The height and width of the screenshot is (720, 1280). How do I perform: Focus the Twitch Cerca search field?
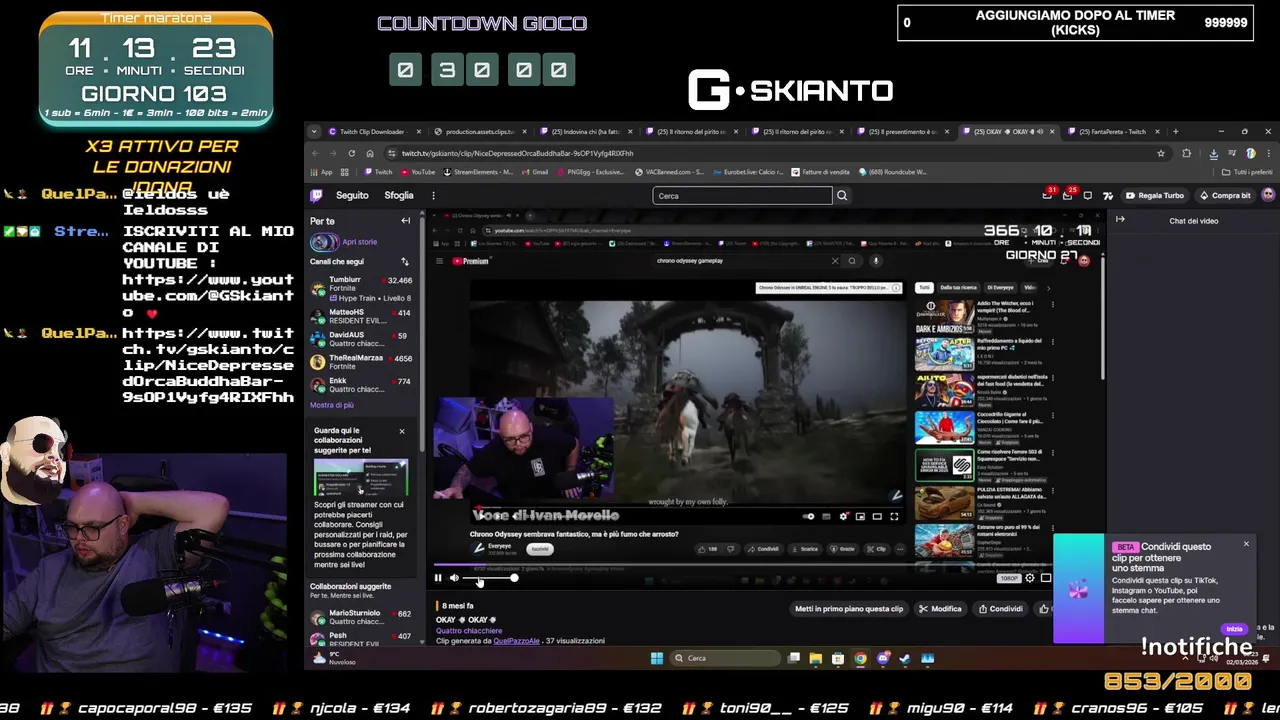point(742,196)
